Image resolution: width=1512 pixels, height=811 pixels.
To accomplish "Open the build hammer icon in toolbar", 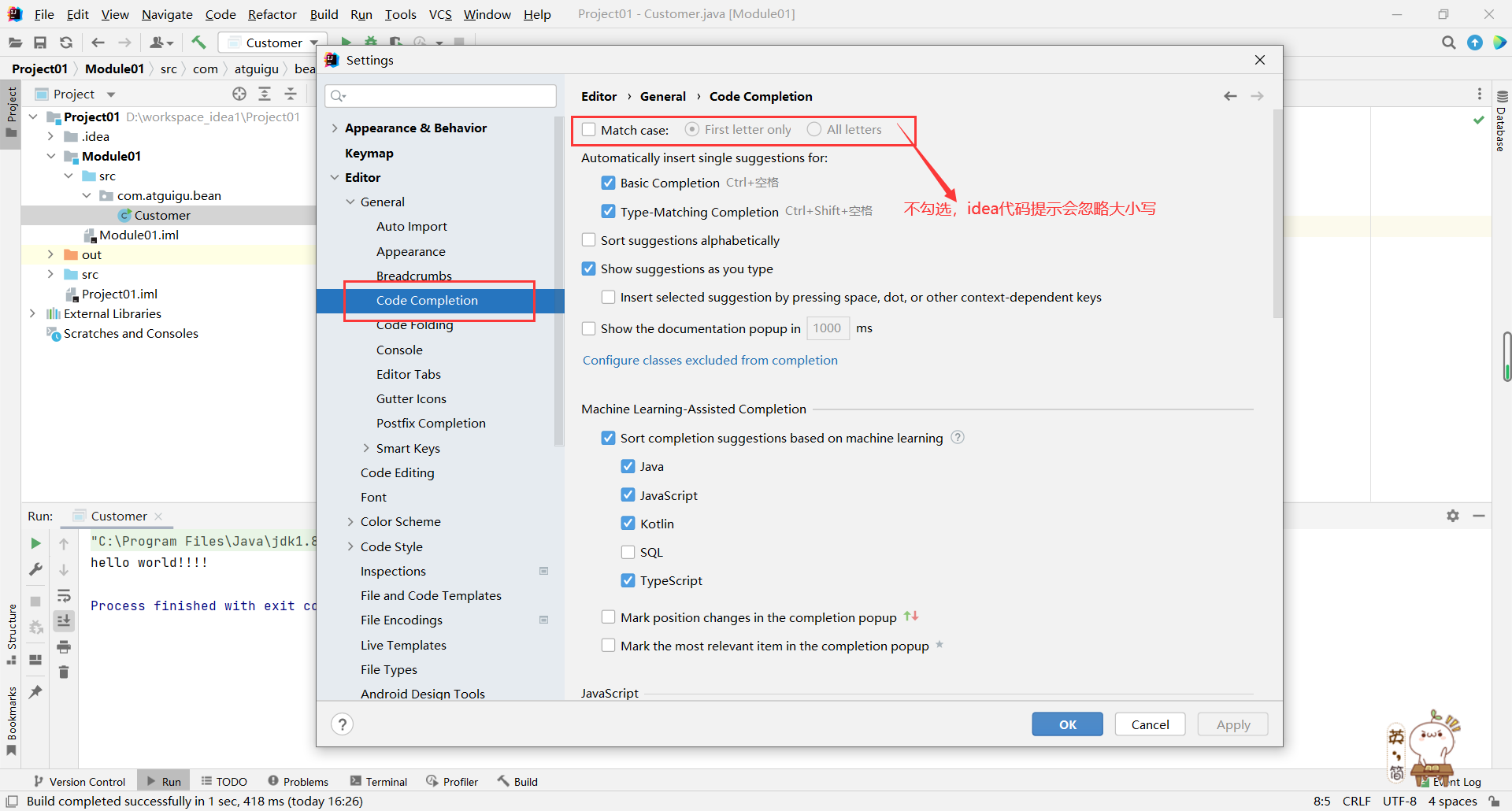I will [x=198, y=42].
